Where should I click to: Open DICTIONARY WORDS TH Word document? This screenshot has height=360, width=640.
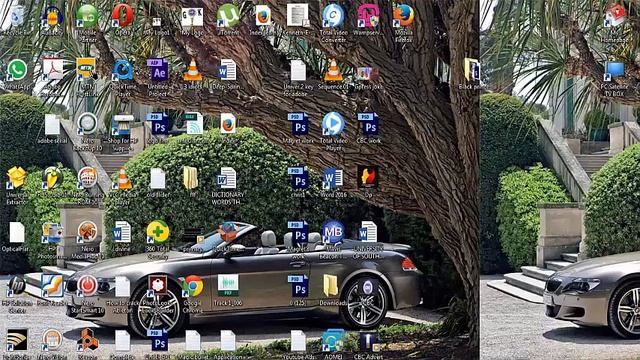tap(227, 179)
